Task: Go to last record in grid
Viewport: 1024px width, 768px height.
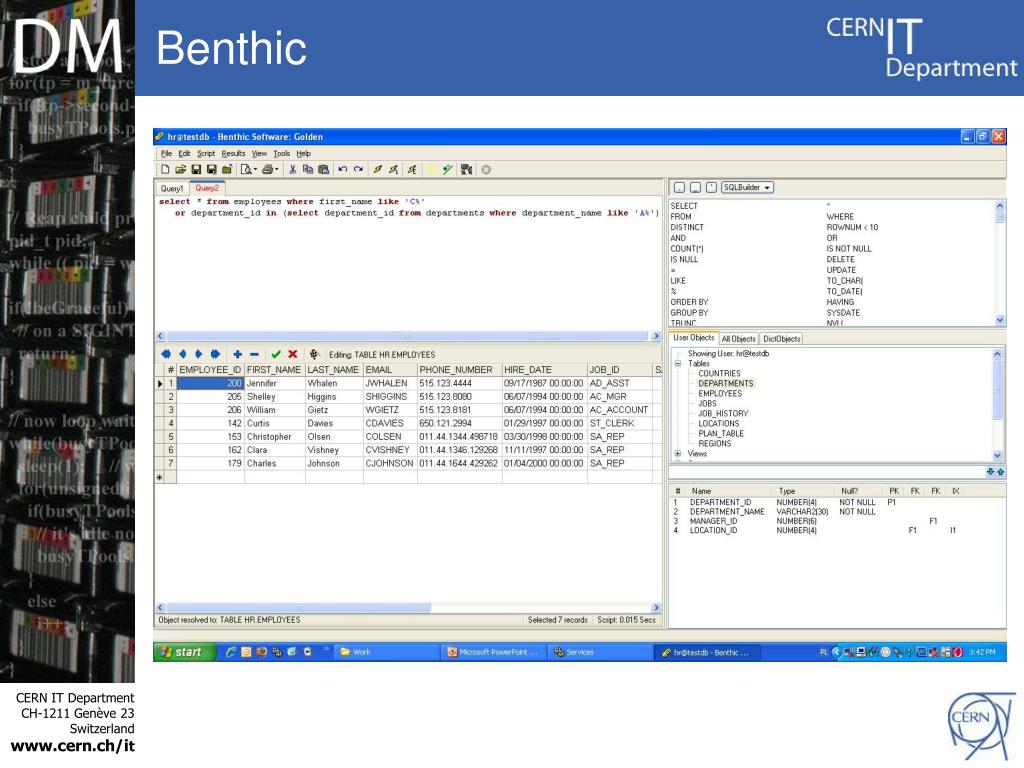Action: point(215,354)
